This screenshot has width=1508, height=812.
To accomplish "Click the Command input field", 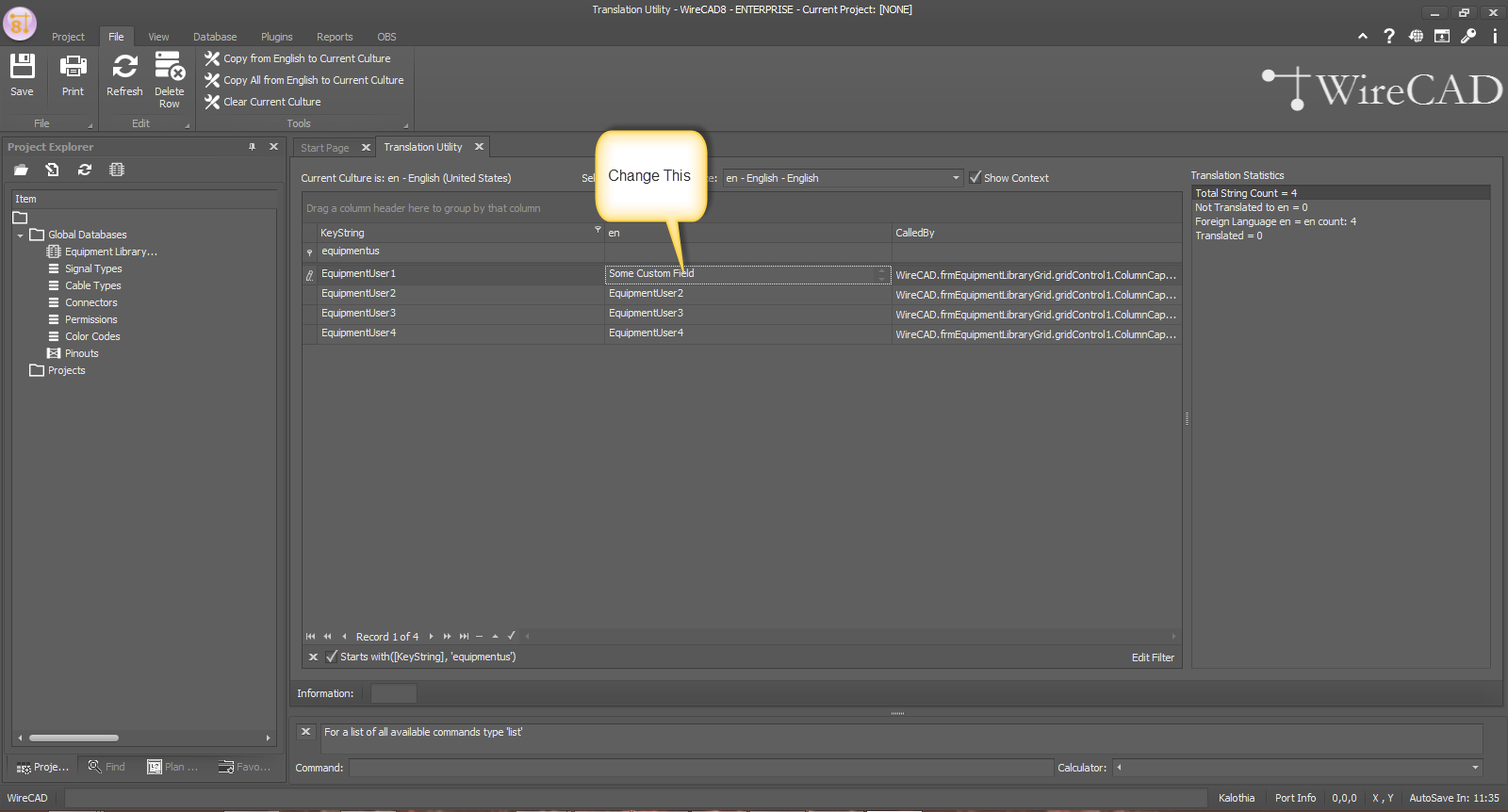I will [701, 768].
